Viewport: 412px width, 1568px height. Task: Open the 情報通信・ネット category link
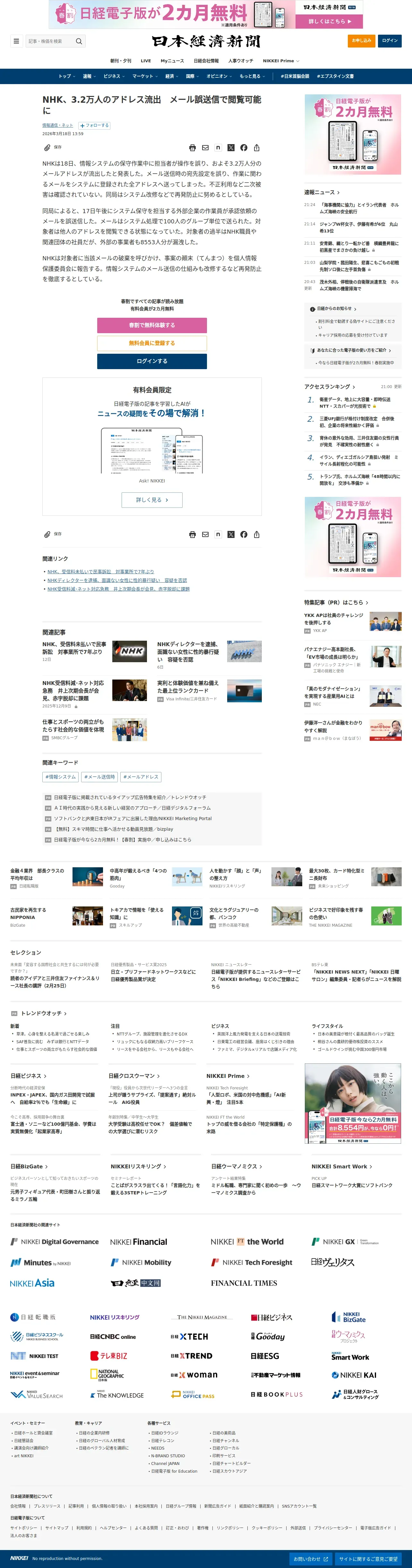tap(58, 126)
